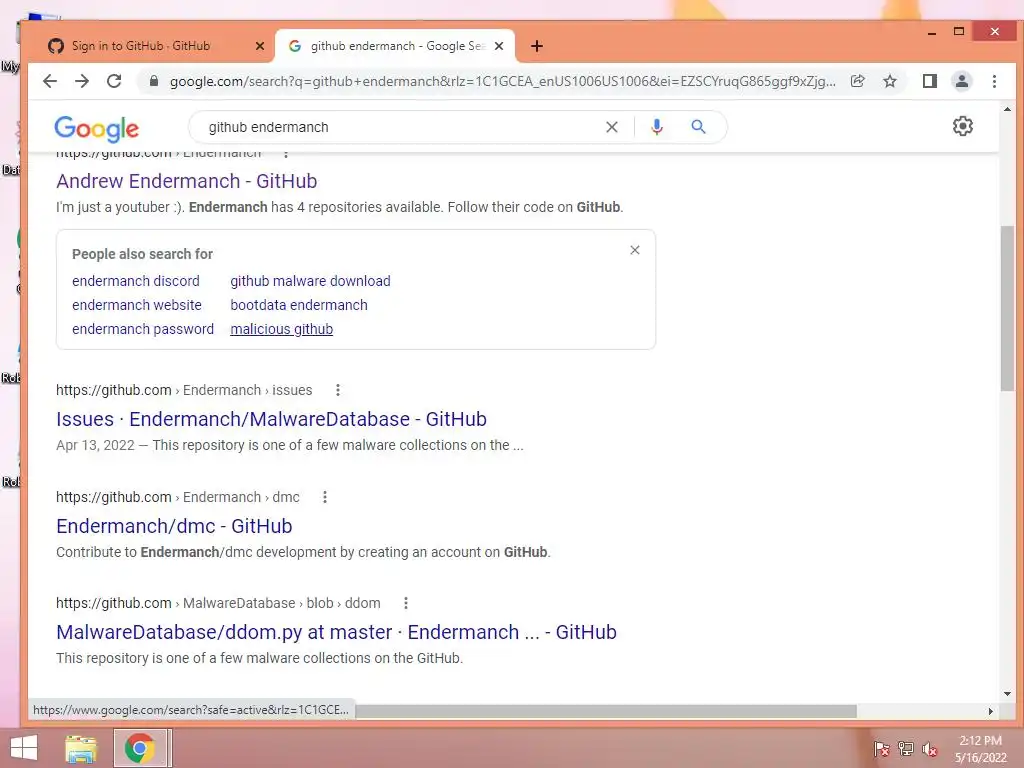The width and height of the screenshot is (1024, 768).
Task: Click the vertical scrollbar thumb
Action: [x=1006, y=308]
